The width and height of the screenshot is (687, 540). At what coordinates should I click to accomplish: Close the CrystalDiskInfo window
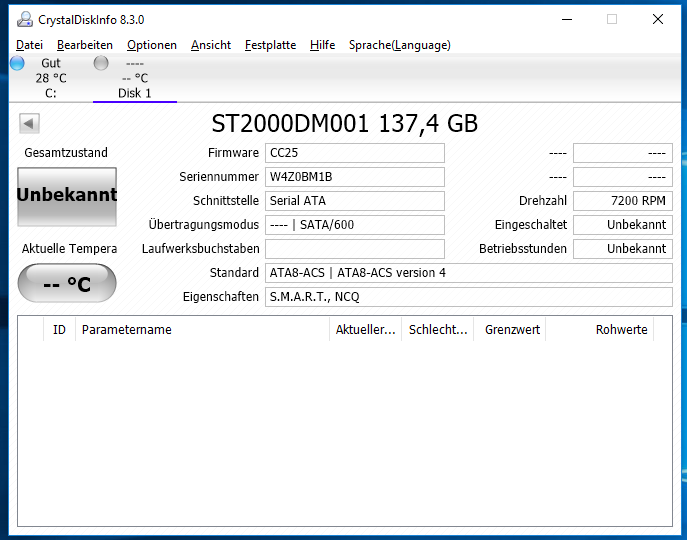pyautogui.click(x=658, y=19)
